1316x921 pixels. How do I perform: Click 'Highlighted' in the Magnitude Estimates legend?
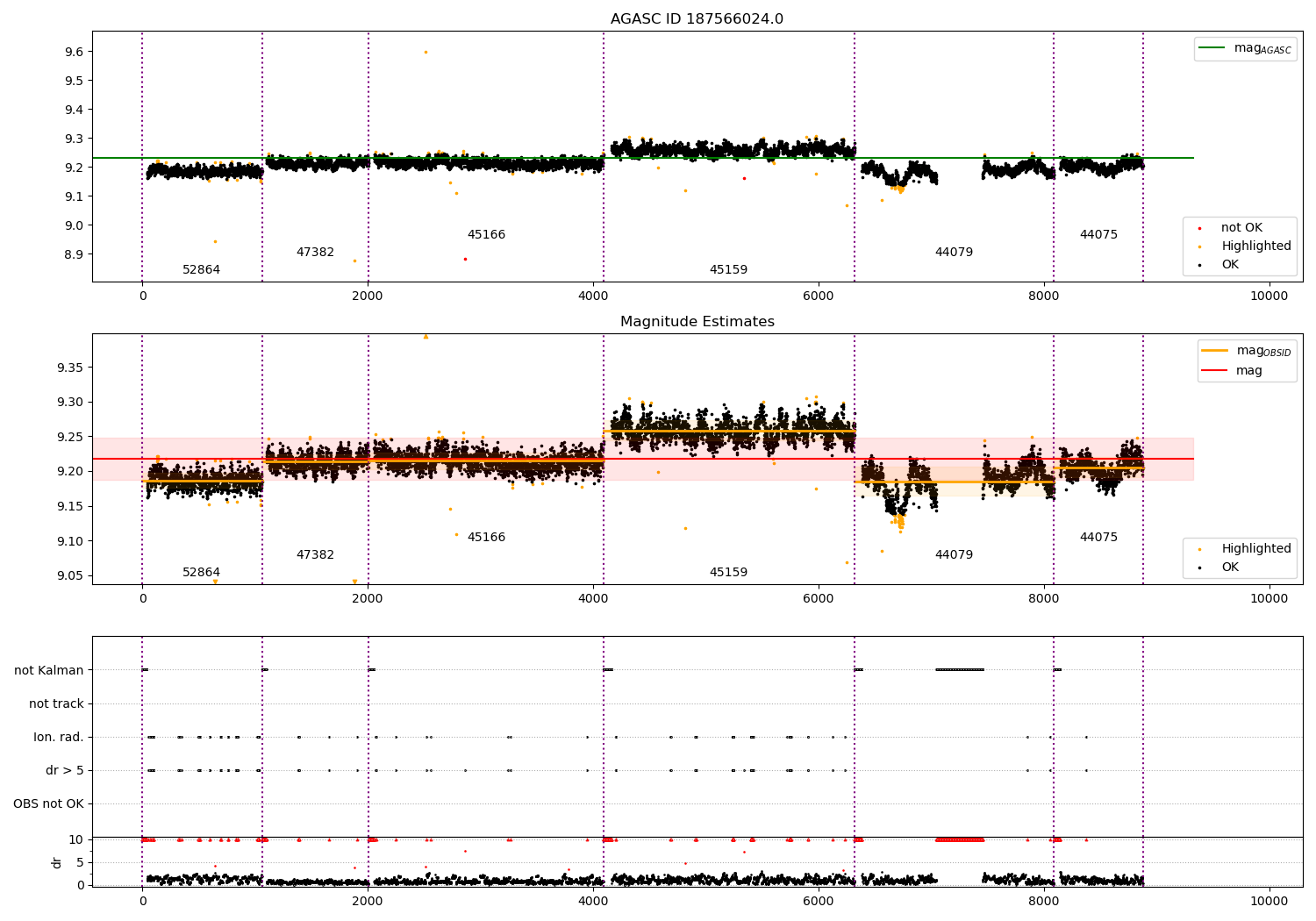[x=1256, y=549]
